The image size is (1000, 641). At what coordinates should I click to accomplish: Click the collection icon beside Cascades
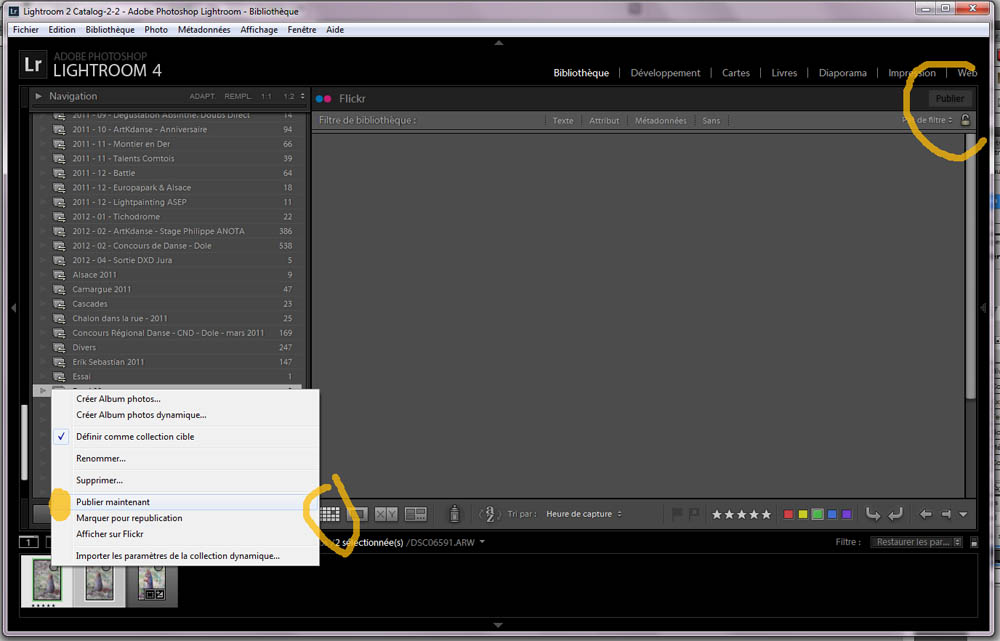pyautogui.click(x=59, y=304)
